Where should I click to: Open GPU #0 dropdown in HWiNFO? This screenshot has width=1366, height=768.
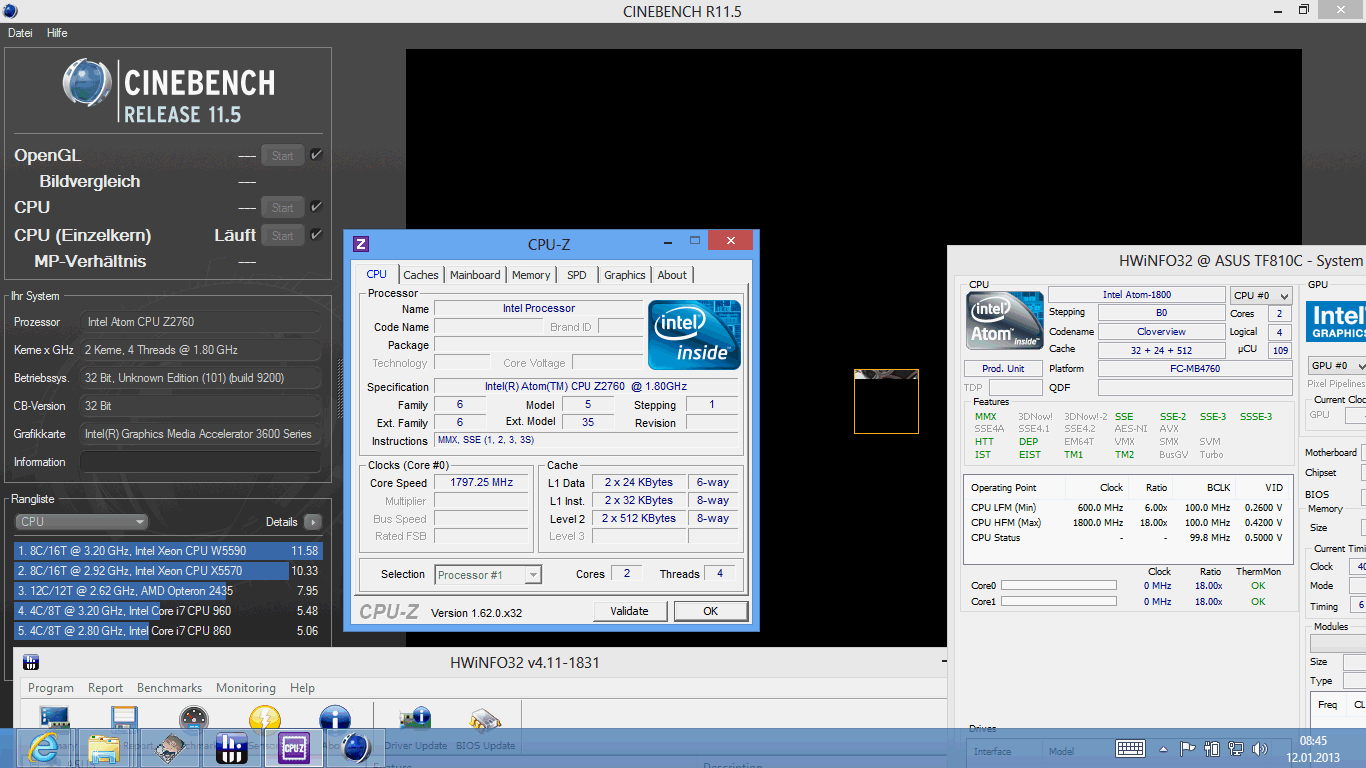(1336, 366)
